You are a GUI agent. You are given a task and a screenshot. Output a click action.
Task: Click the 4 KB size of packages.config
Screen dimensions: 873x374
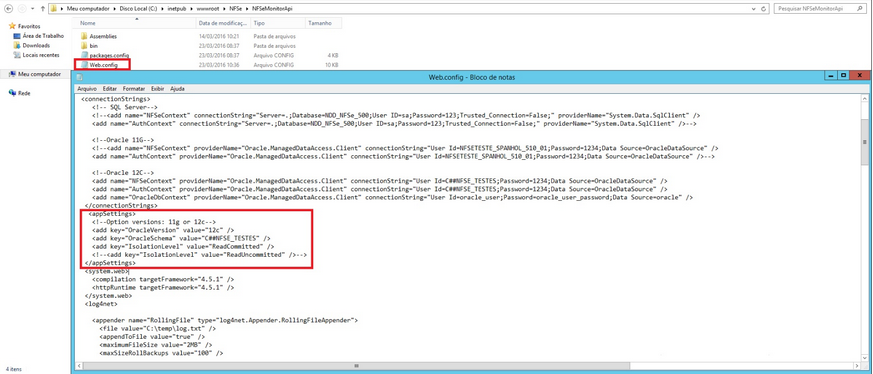click(x=333, y=56)
